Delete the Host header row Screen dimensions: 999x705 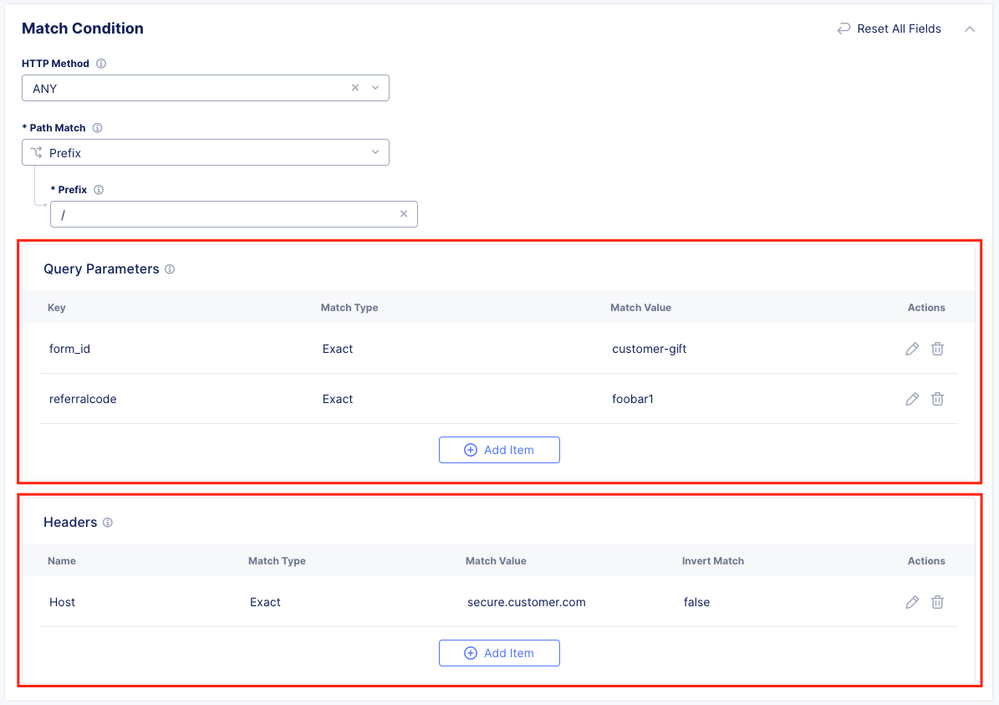click(937, 602)
